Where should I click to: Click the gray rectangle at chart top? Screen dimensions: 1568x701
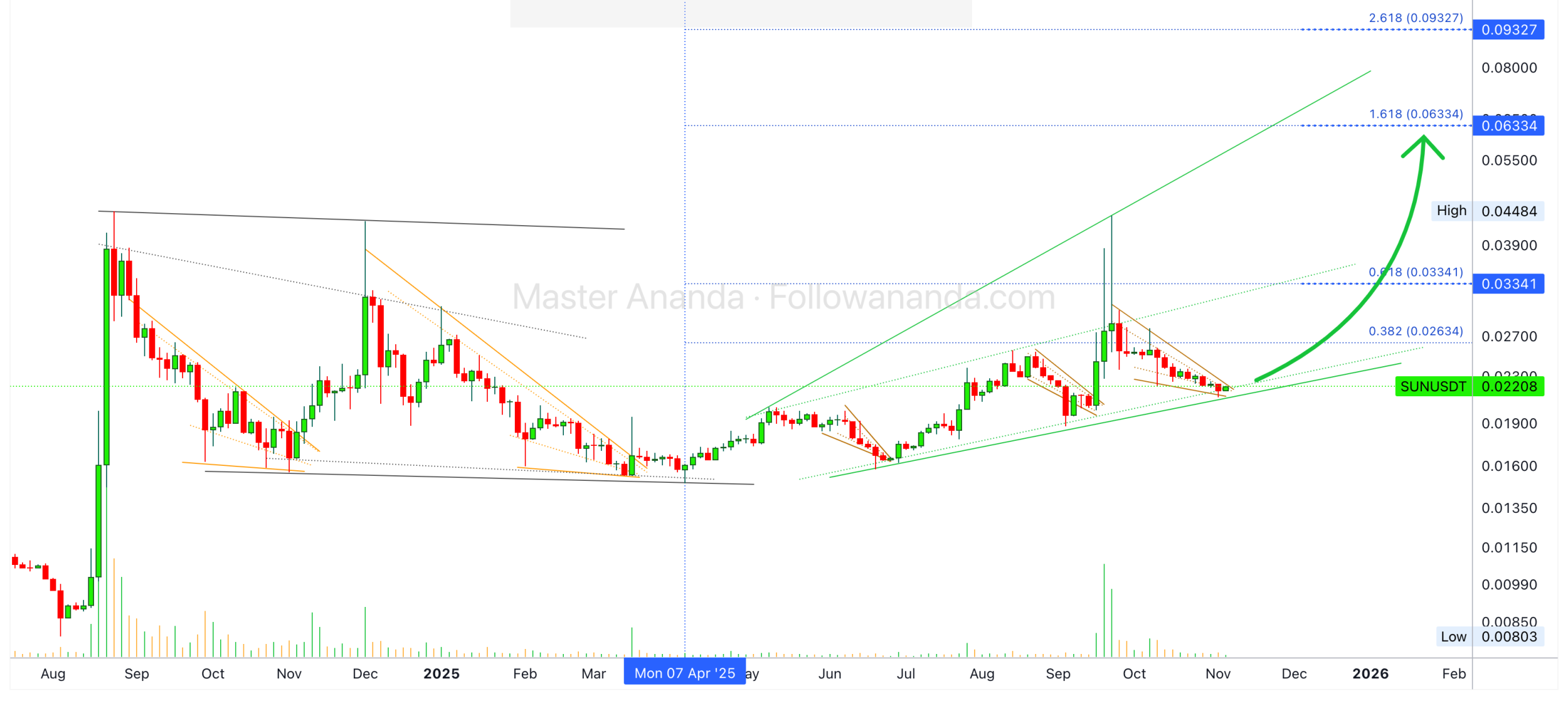click(740, 14)
